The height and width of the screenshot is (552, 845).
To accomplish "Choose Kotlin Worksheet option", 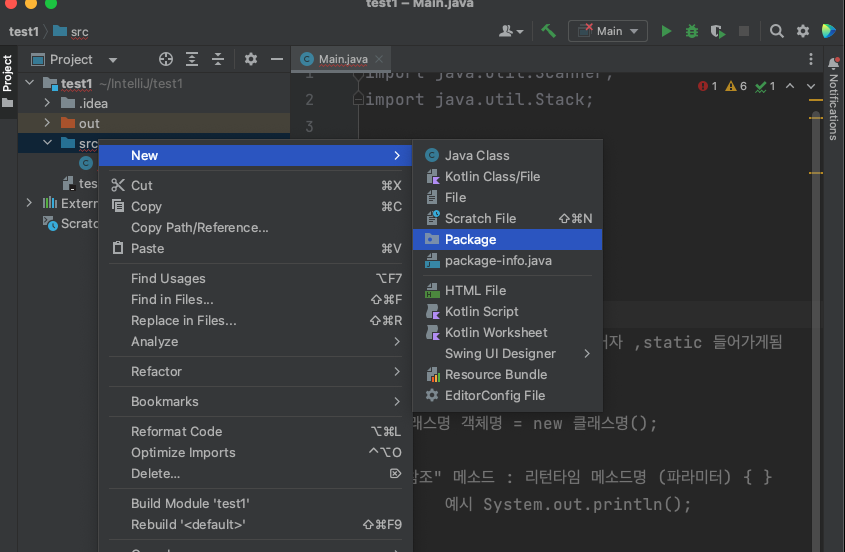I will coord(508,333).
